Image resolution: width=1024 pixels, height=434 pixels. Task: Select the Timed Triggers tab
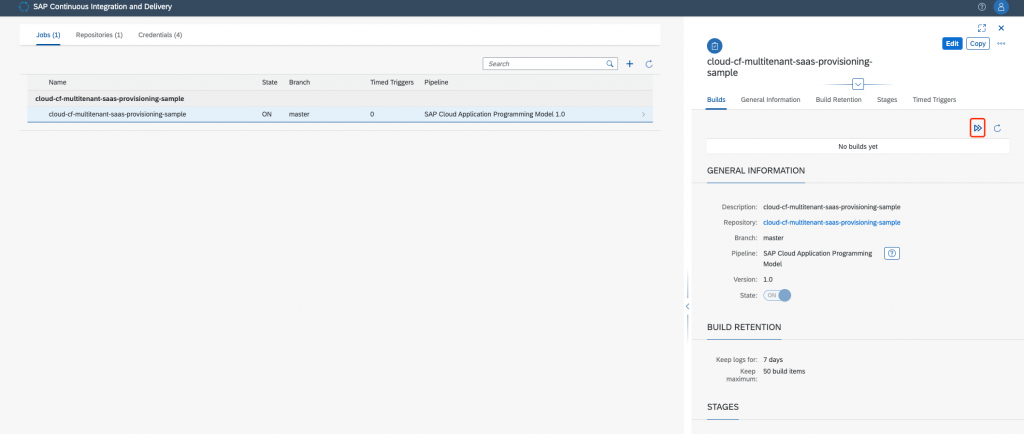[935, 100]
